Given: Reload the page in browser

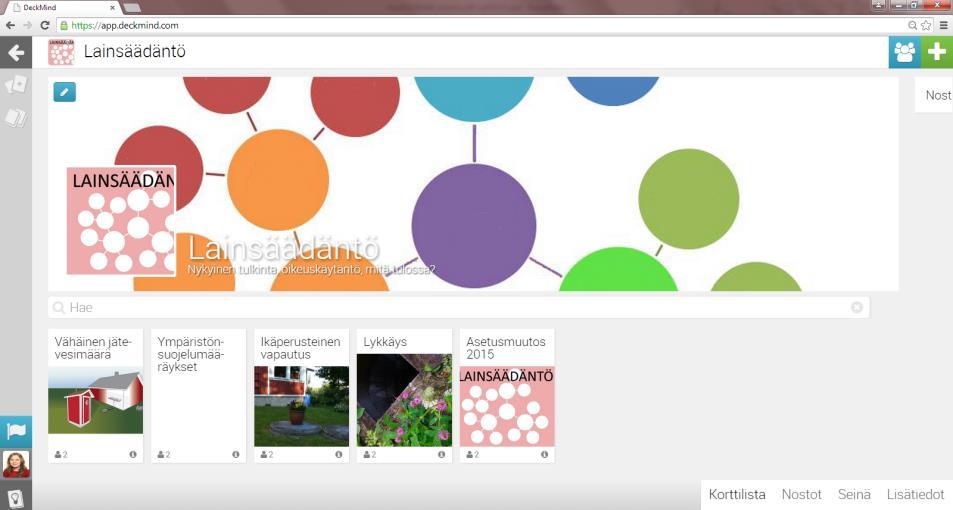Looking at the screenshot, I should [44, 25].
